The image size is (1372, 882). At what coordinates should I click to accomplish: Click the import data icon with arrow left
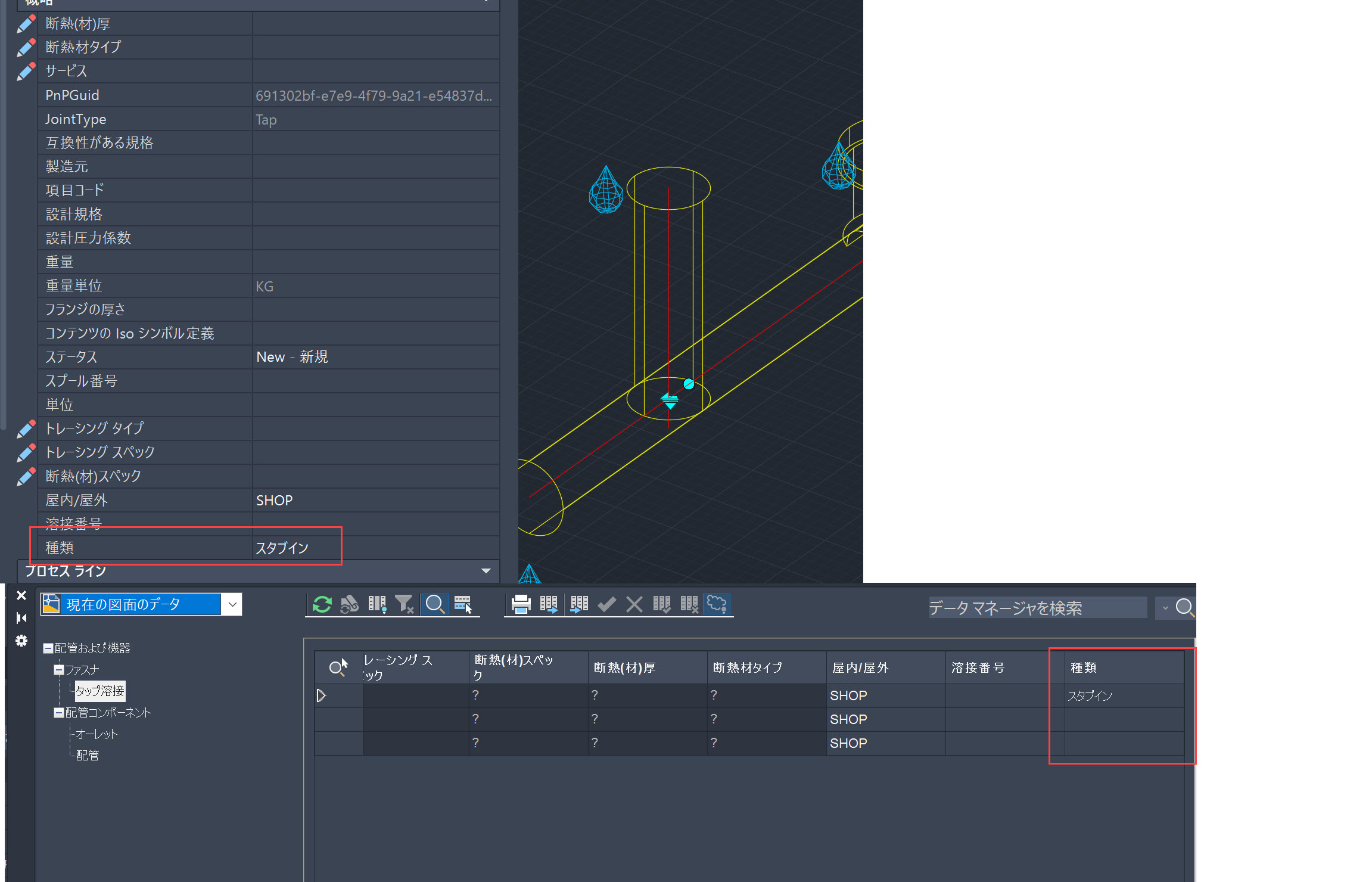[579, 604]
